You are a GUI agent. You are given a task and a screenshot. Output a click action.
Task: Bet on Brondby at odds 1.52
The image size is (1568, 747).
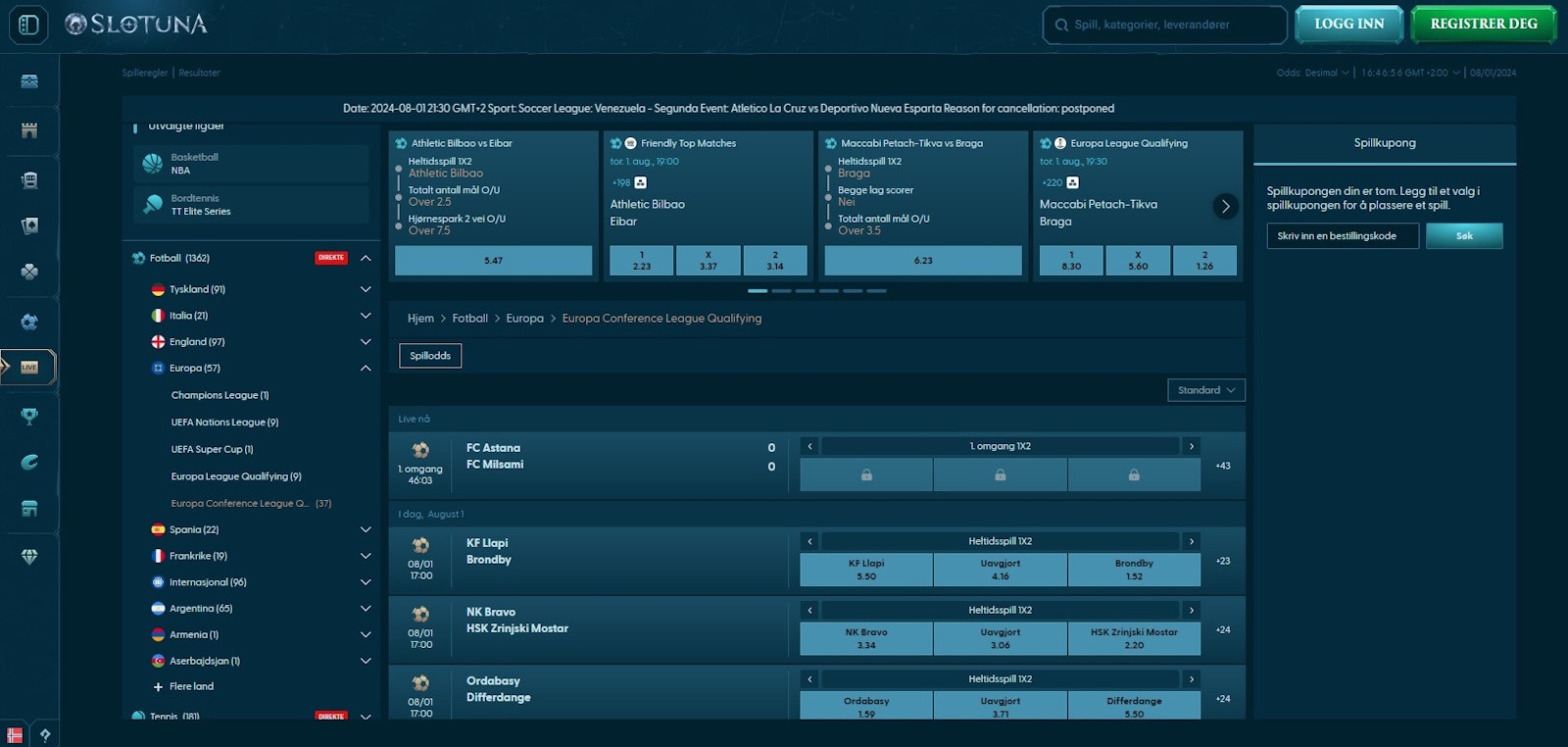(1134, 570)
